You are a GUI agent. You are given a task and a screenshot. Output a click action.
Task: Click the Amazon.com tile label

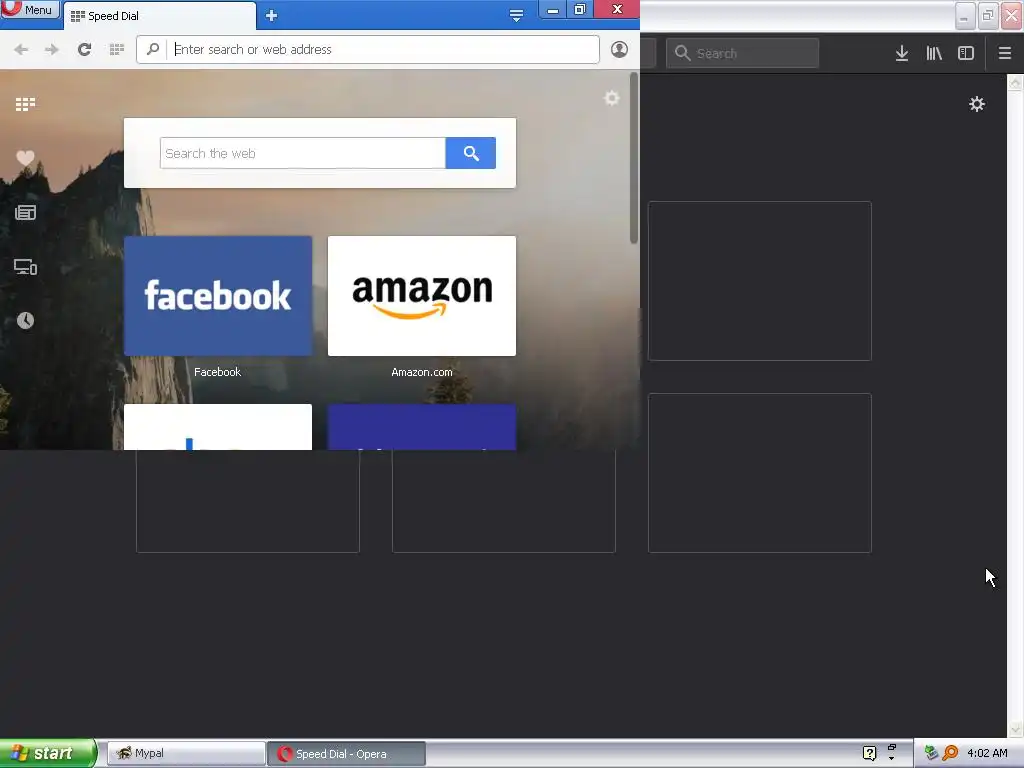point(422,372)
